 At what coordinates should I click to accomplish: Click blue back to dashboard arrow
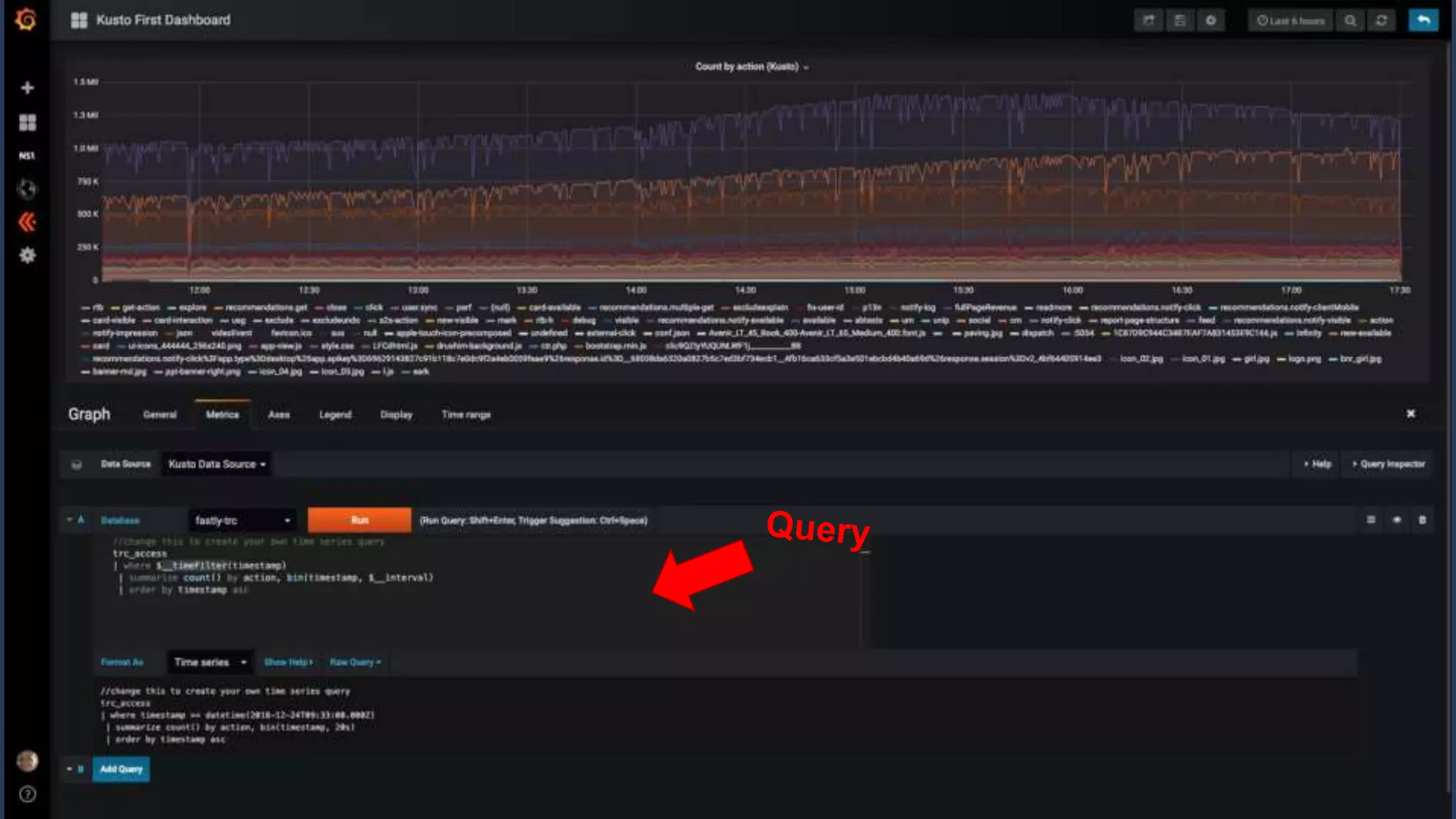pos(1423,21)
